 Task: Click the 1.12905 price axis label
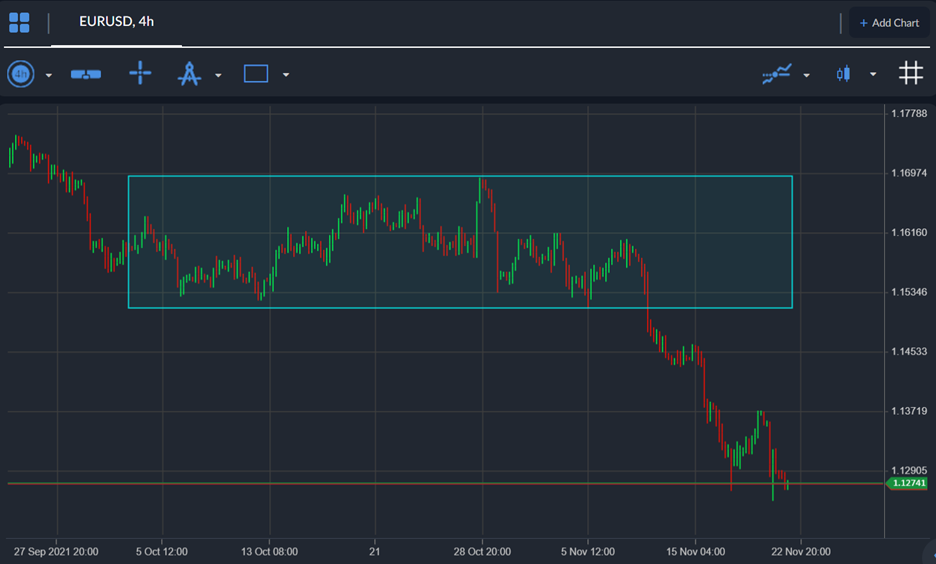point(909,470)
